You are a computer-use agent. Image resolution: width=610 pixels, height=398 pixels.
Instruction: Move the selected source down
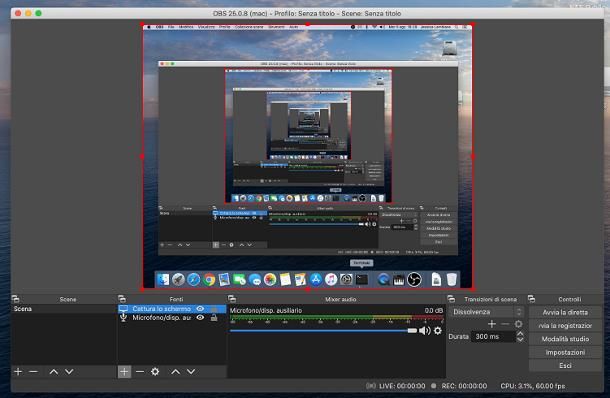click(191, 372)
